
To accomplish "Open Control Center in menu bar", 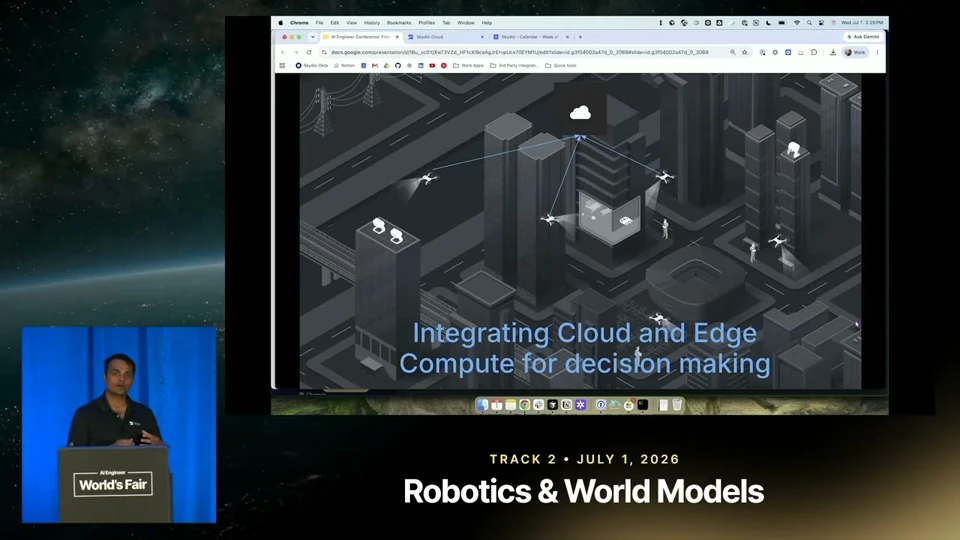I will 821,23.
